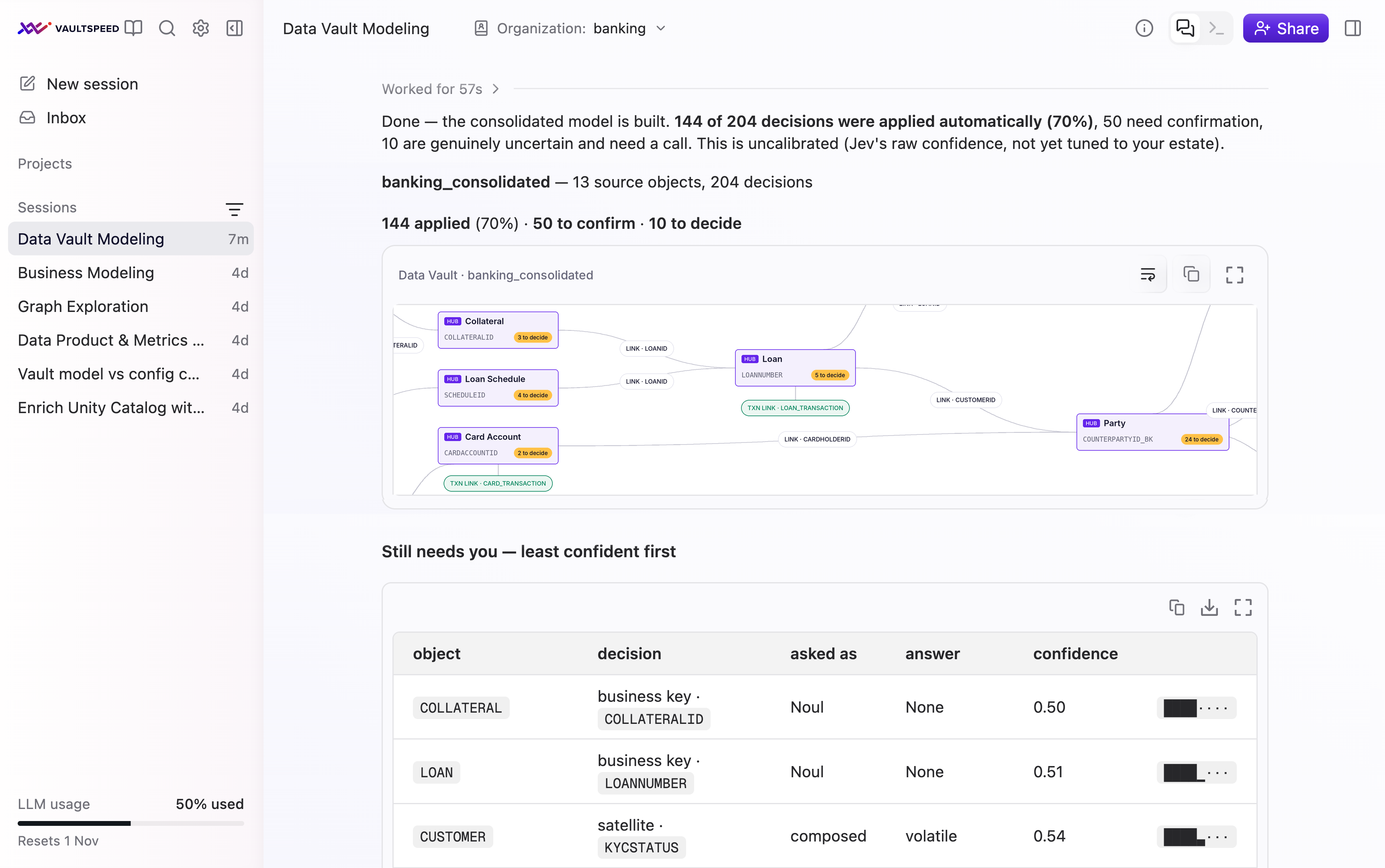Screen dimensions: 1385x868
Task: Select the Data Vault Modeling session
Action: coord(131,239)
